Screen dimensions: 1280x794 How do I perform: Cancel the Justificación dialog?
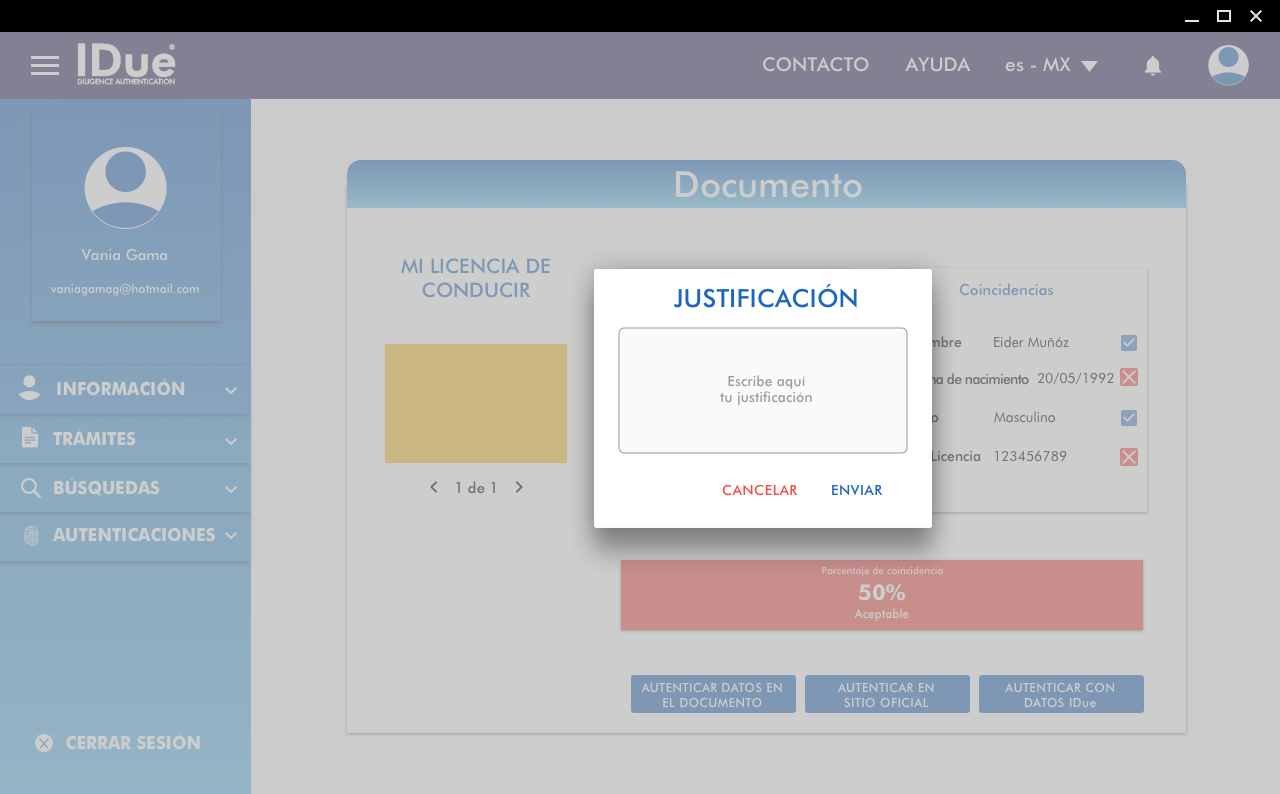click(760, 490)
